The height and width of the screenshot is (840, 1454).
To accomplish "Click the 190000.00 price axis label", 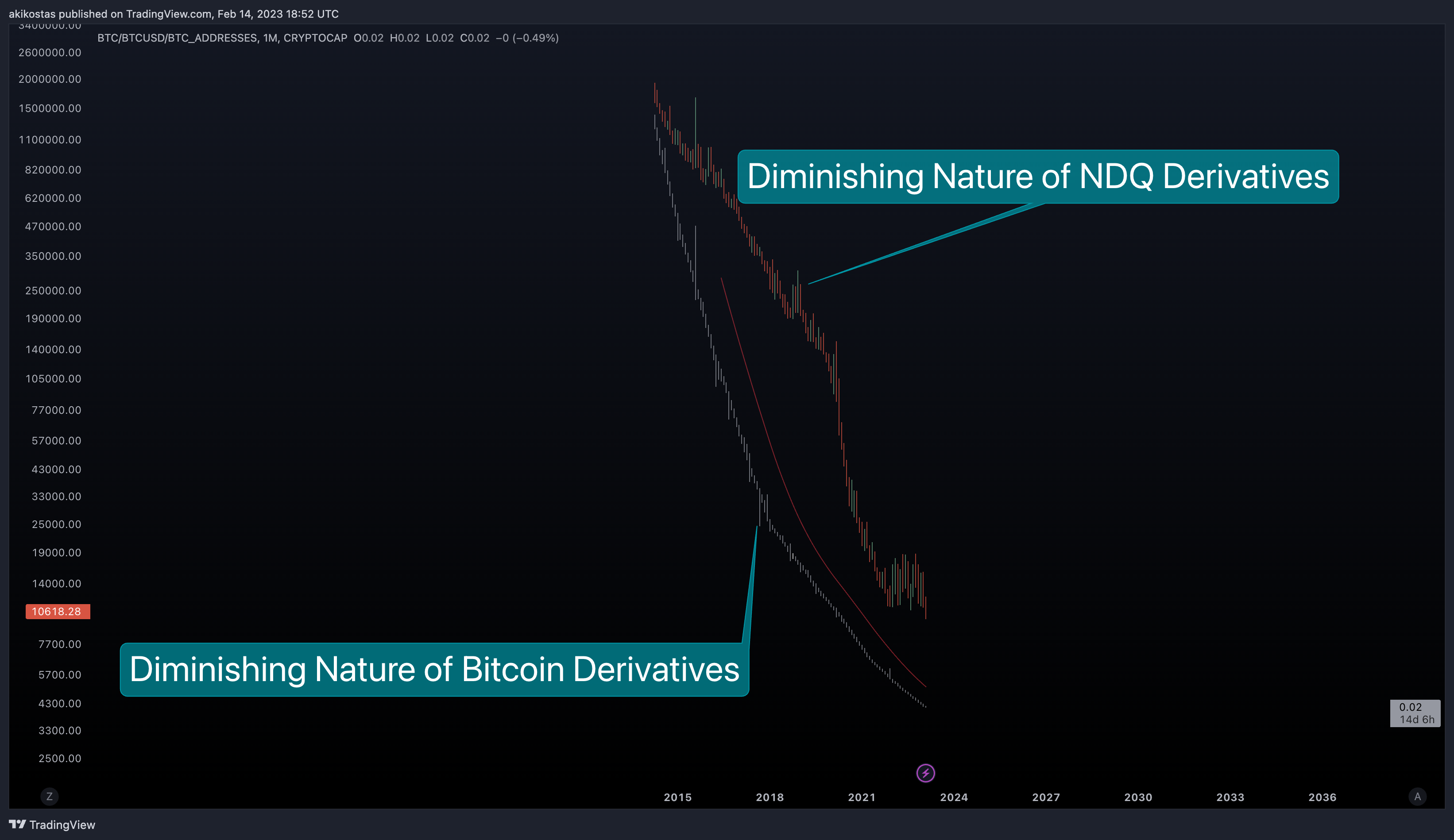I will pos(53,319).
